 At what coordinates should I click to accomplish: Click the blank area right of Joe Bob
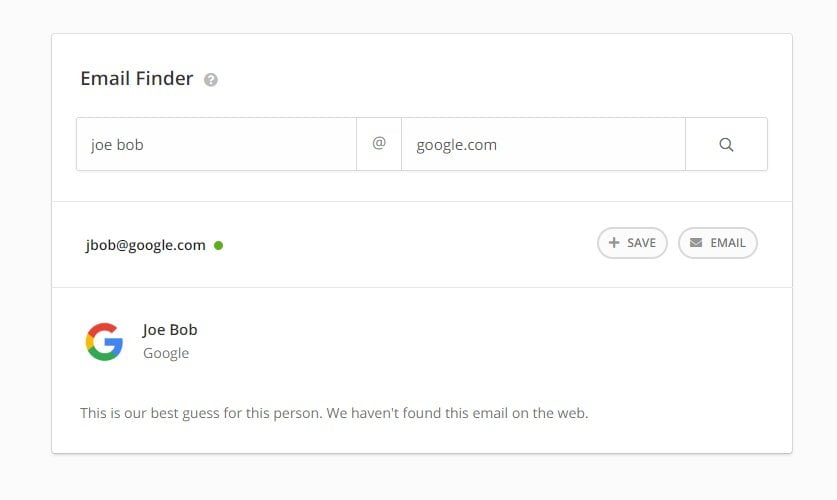point(480,342)
